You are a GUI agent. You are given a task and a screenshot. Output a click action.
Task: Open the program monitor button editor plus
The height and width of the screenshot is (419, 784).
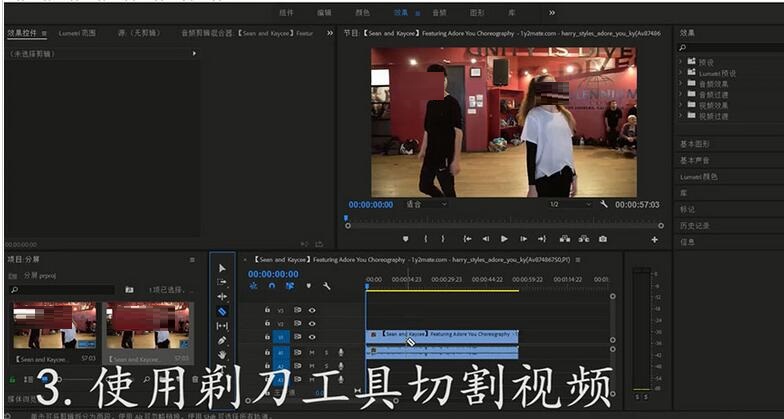click(655, 240)
